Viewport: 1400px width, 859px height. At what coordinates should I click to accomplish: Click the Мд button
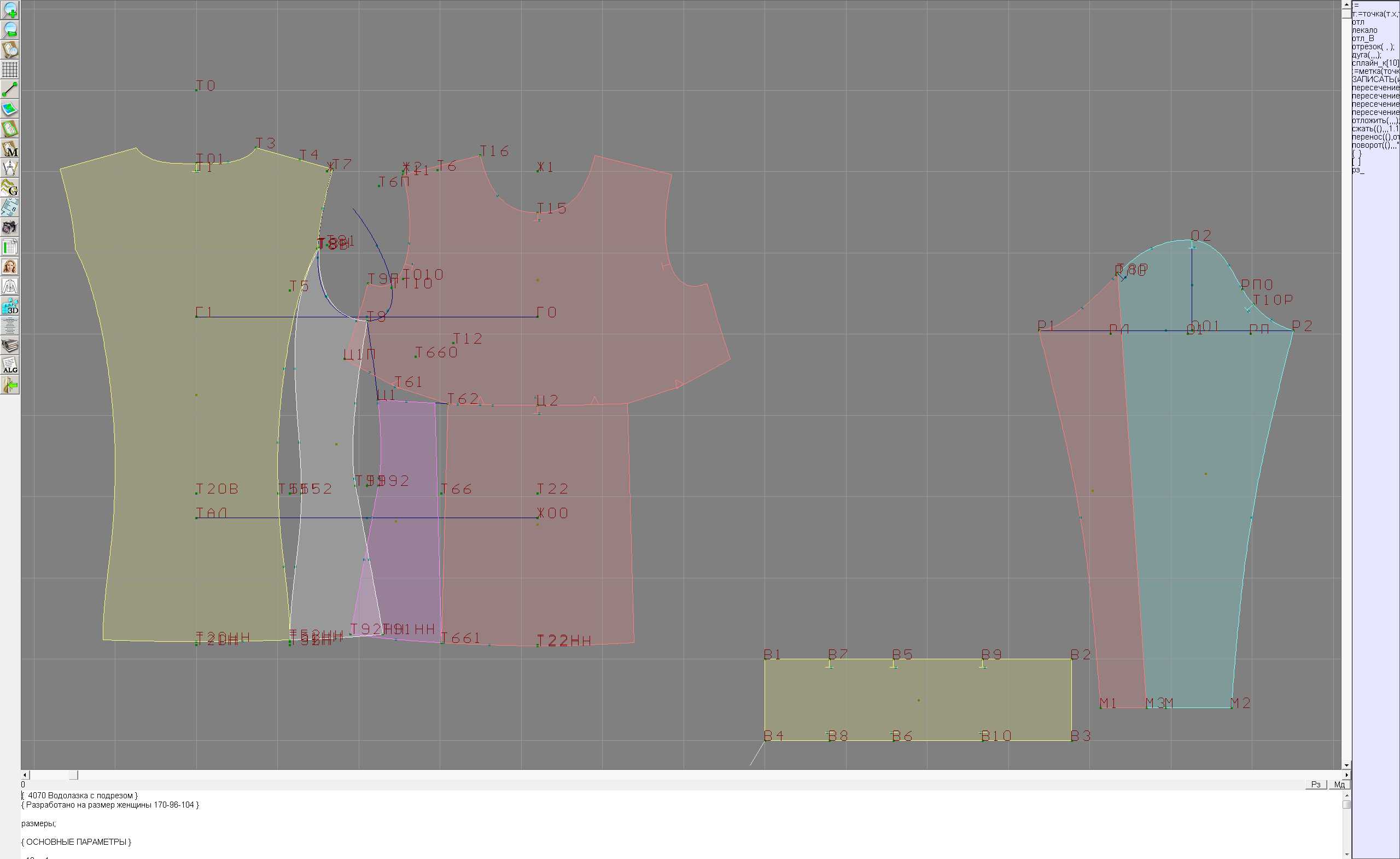point(1339,785)
